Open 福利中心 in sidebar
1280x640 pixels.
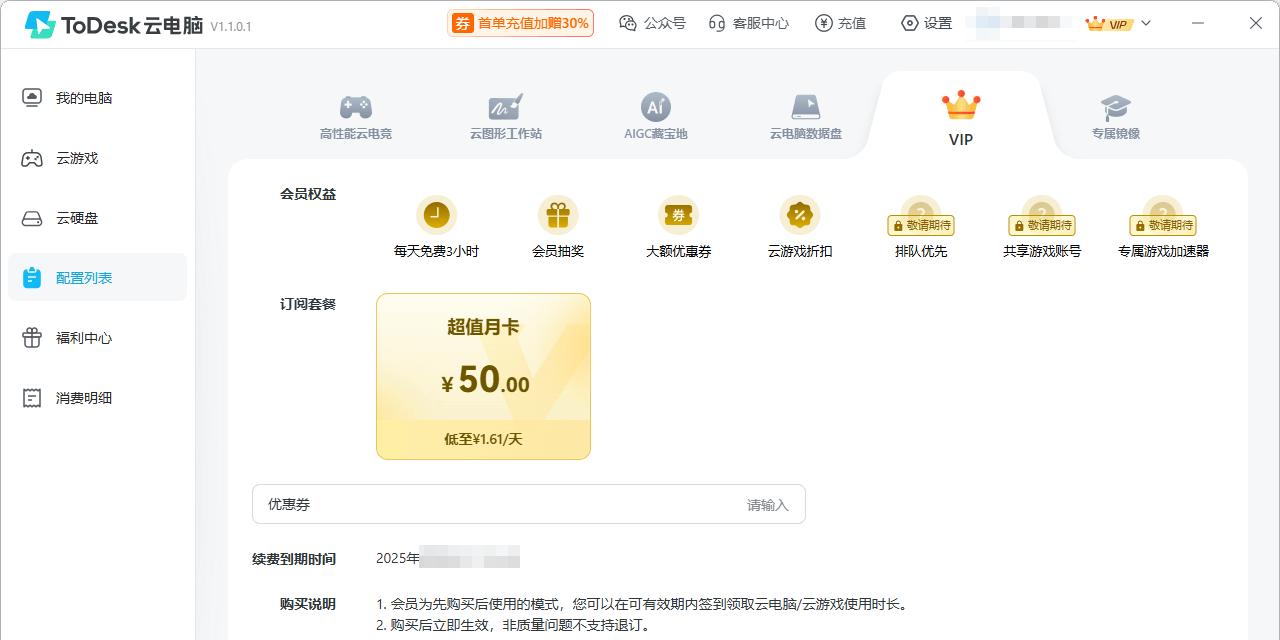tap(97, 338)
